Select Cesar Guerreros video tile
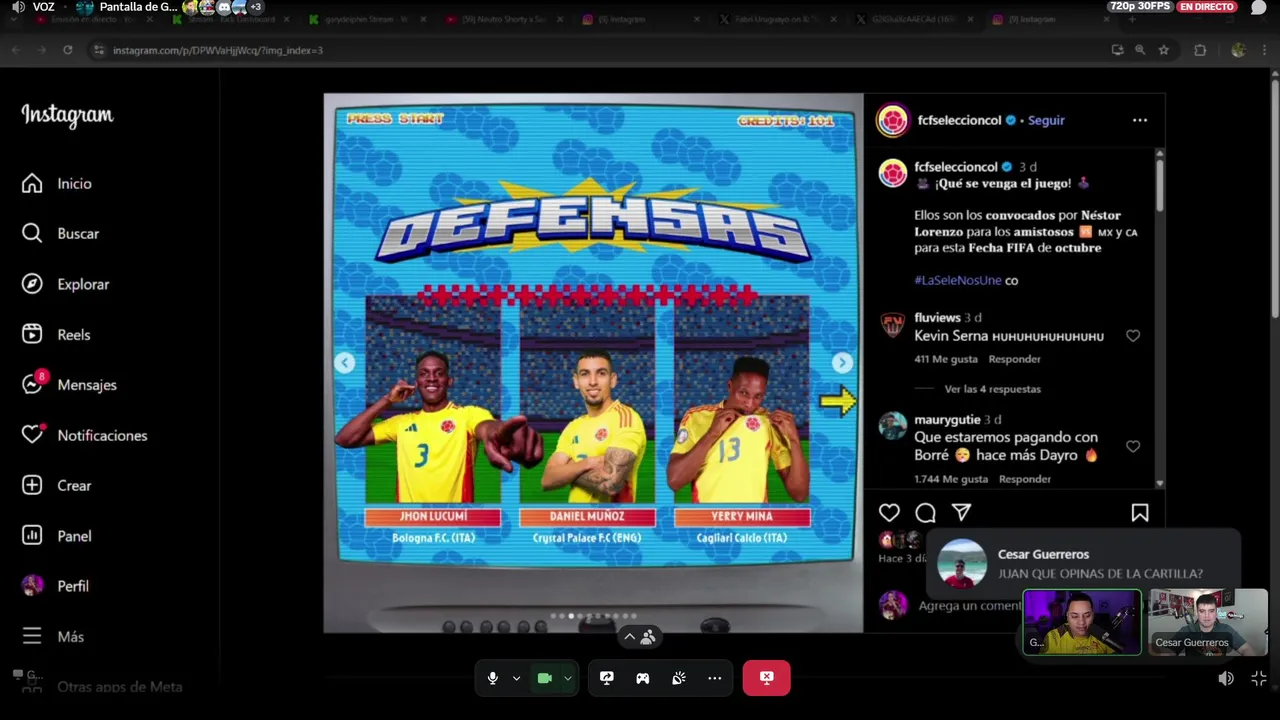Viewport: 1280px width, 720px height. pos(1208,622)
